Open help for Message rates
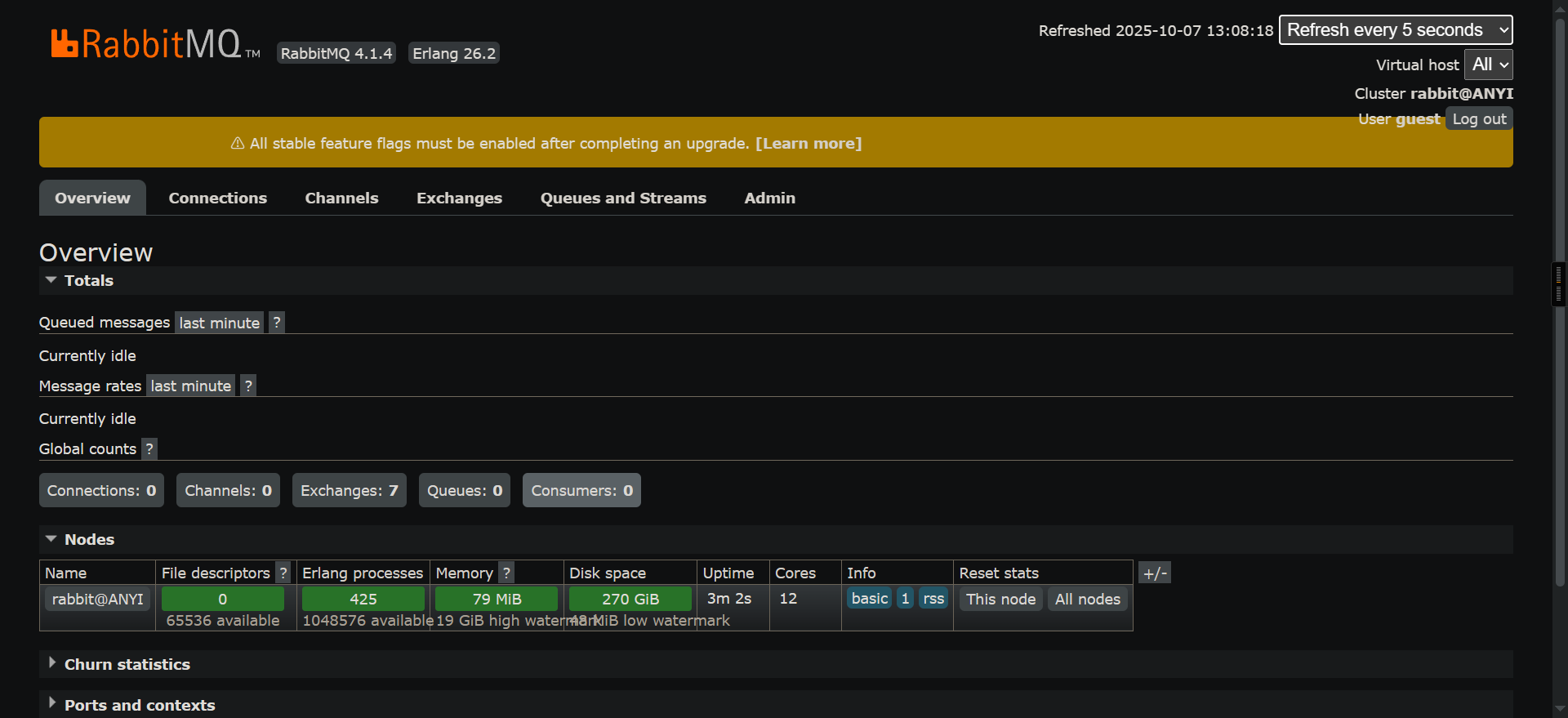 click(248, 386)
